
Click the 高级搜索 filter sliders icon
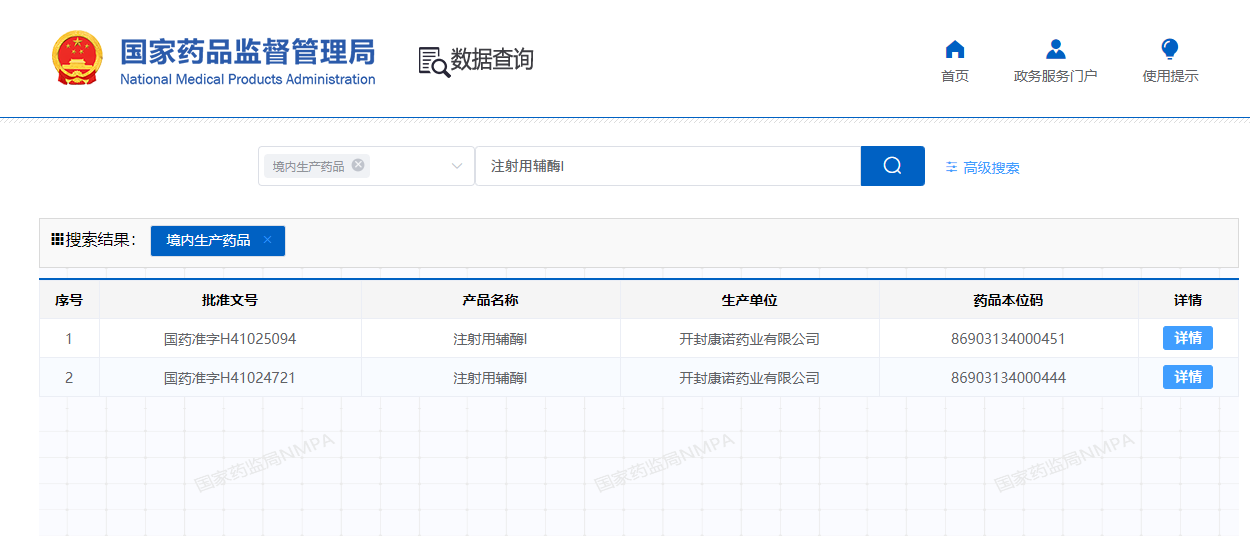(x=951, y=167)
